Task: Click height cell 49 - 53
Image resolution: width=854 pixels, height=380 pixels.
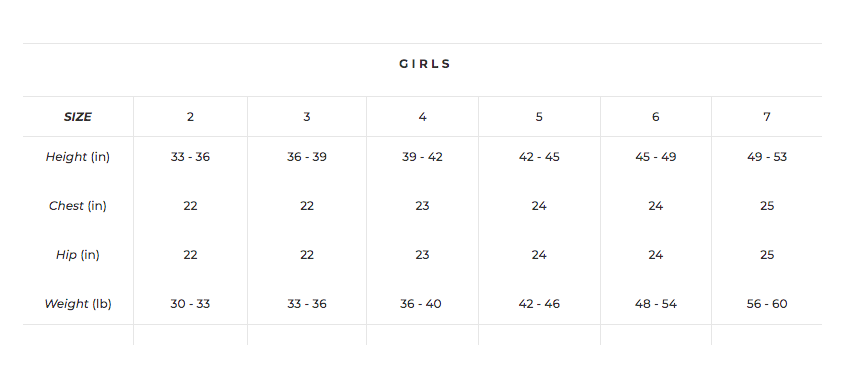Action: coord(767,157)
